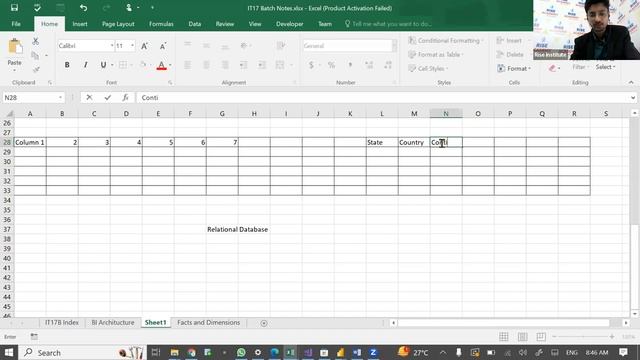
Task: Increase font size with the large A icon
Action: click(144, 46)
